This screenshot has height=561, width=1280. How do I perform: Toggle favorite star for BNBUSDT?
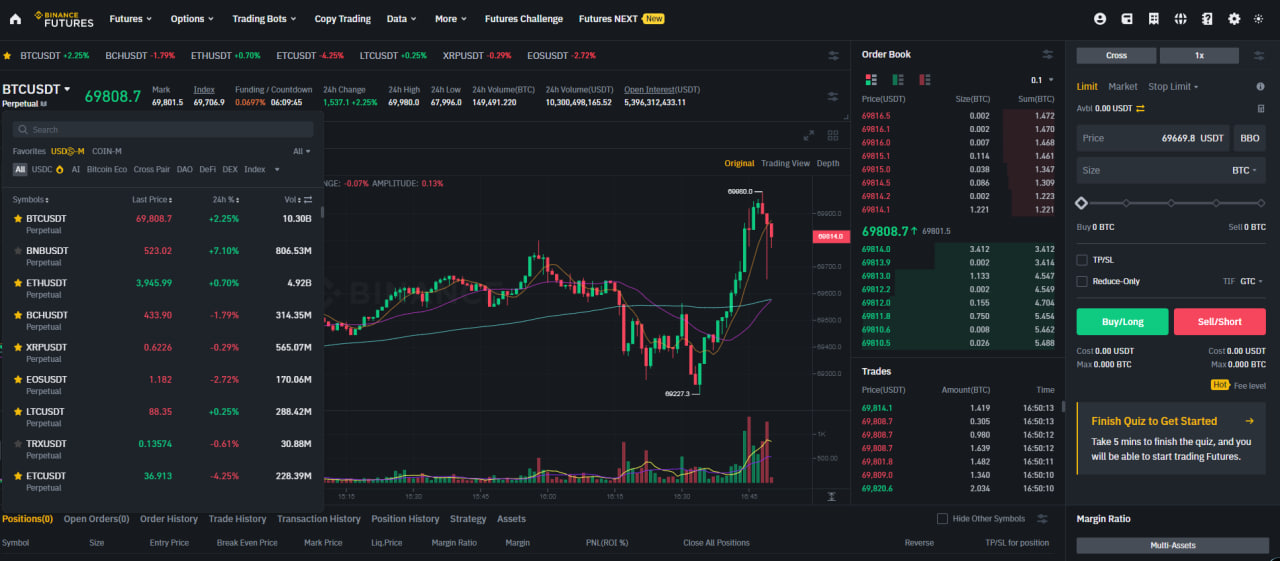(x=18, y=251)
